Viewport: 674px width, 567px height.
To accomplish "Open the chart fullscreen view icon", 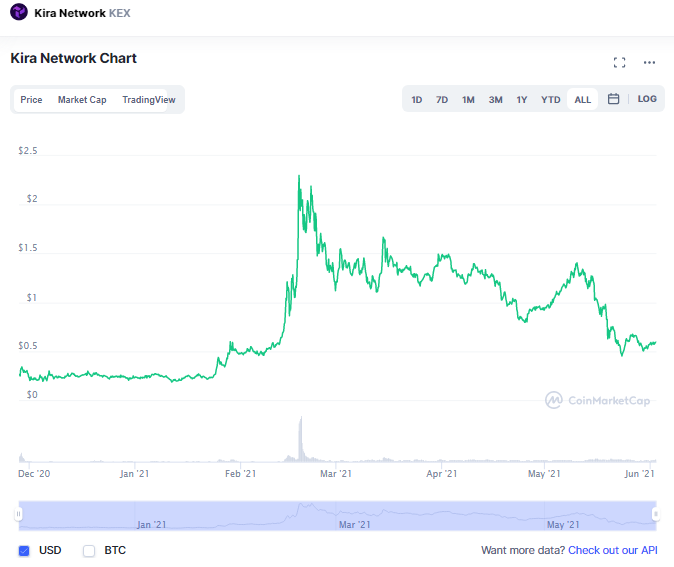I will coord(619,62).
